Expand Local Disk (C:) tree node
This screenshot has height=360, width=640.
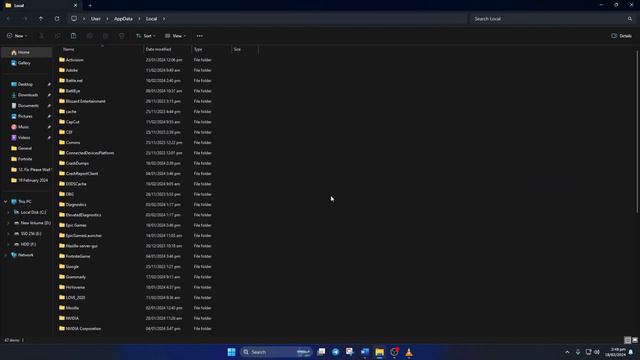pos(9,212)
